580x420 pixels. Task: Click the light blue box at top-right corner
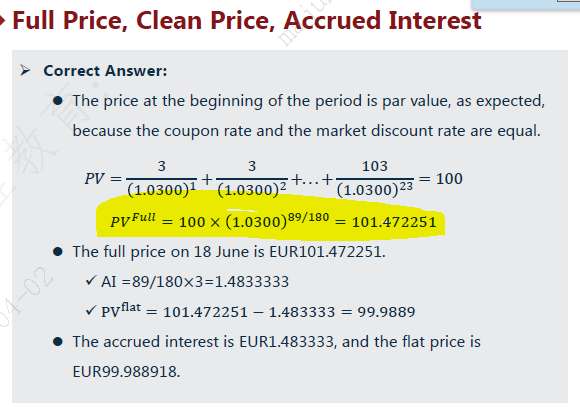(525, 4)
